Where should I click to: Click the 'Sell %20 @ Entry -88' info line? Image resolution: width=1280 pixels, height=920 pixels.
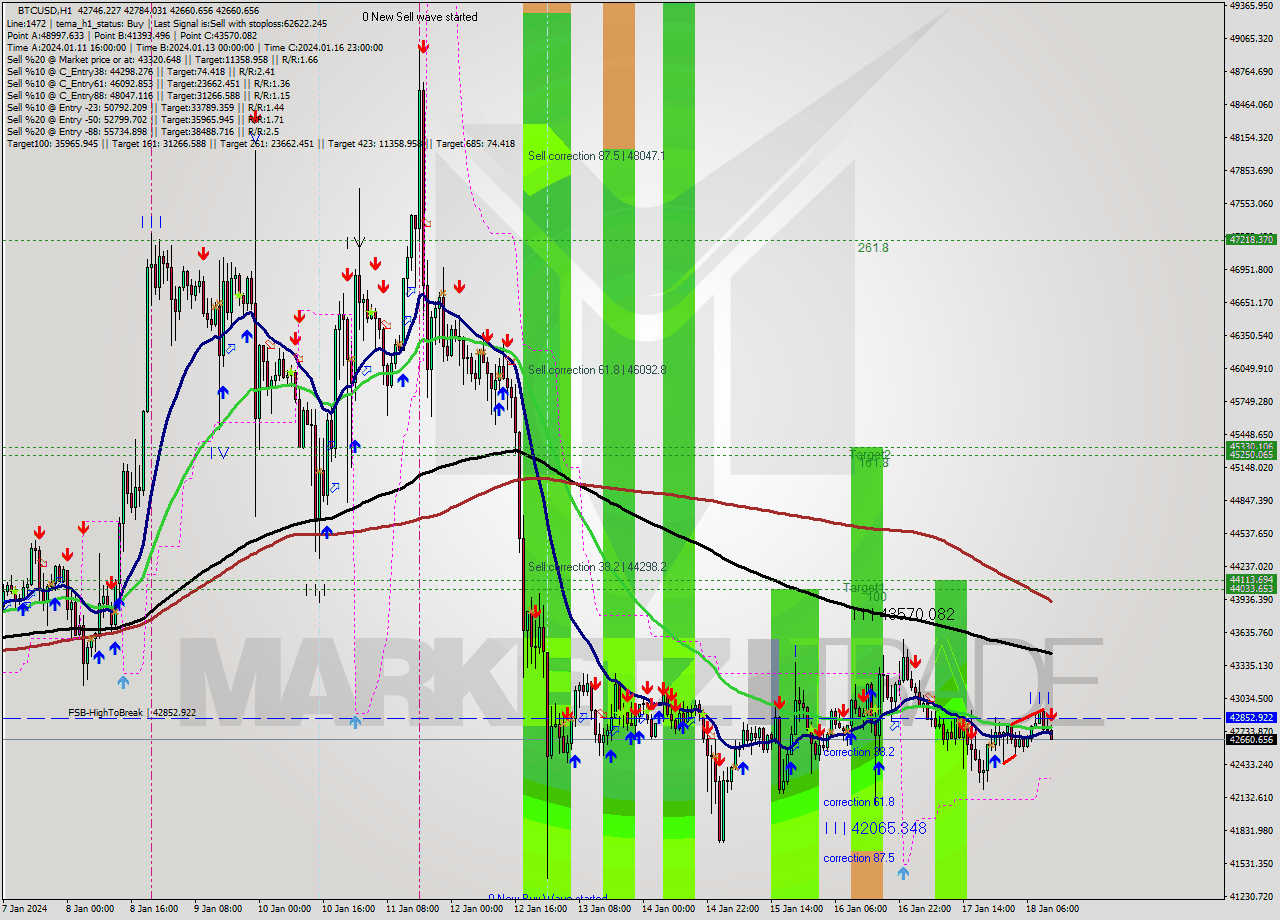coord(143,132)
